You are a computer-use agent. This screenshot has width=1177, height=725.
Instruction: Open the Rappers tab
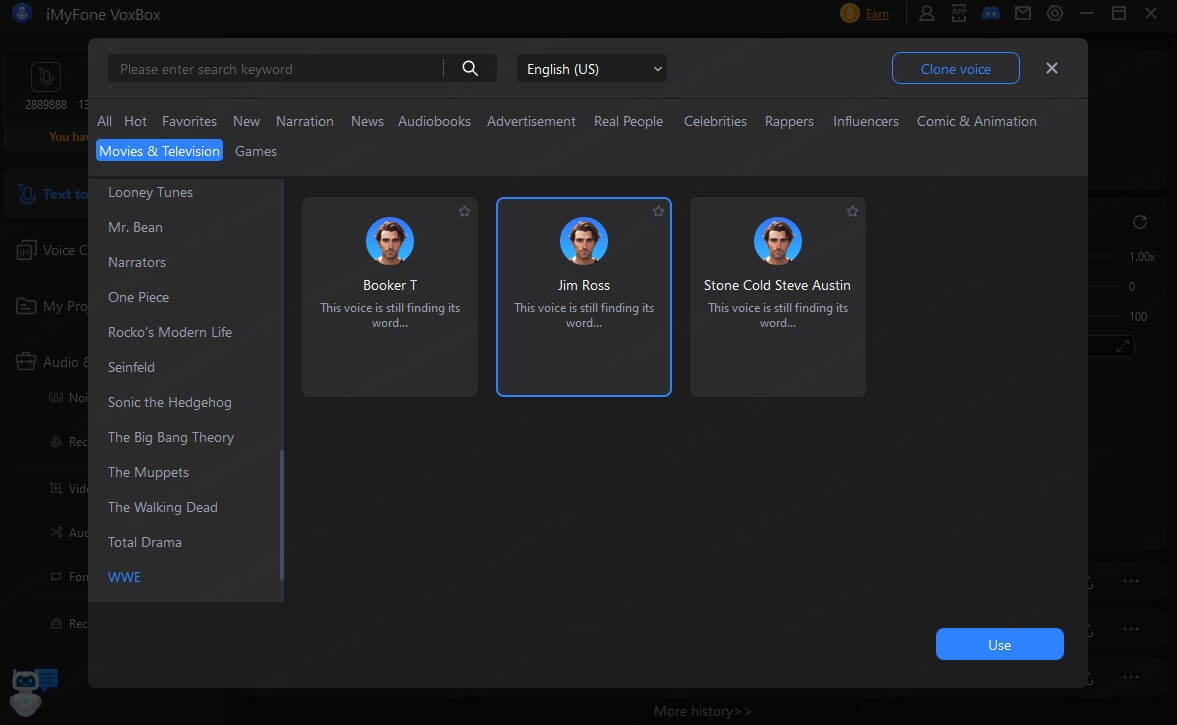(x=789, y=121)
